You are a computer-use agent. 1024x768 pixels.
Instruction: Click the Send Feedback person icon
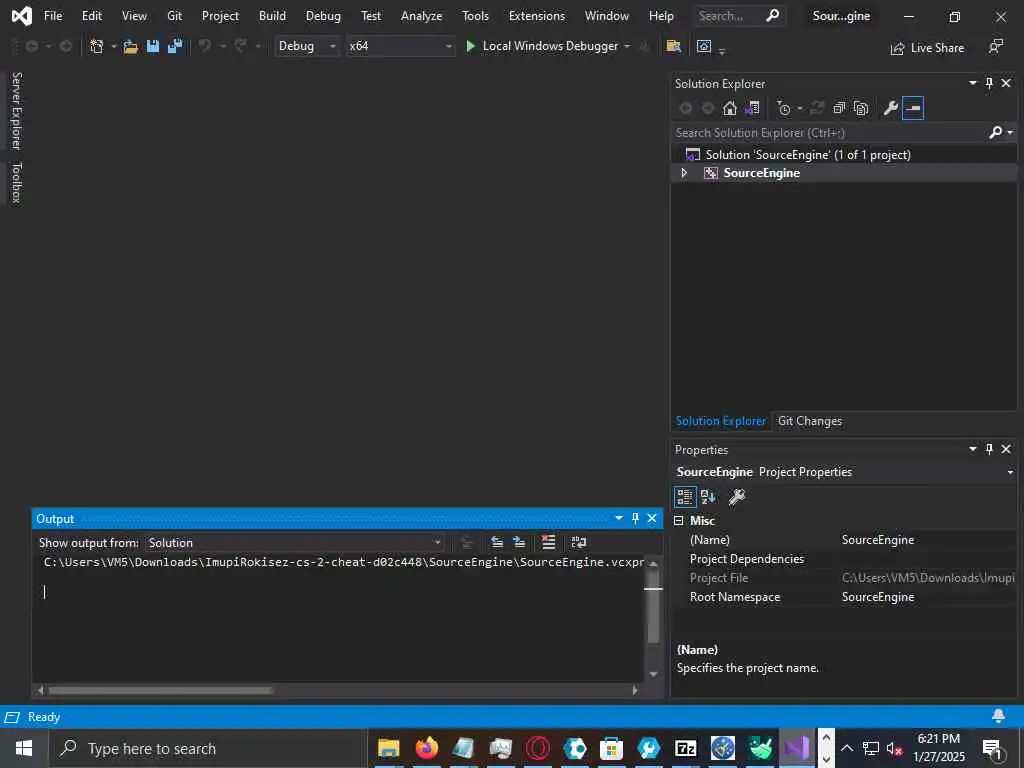point(995,46)
